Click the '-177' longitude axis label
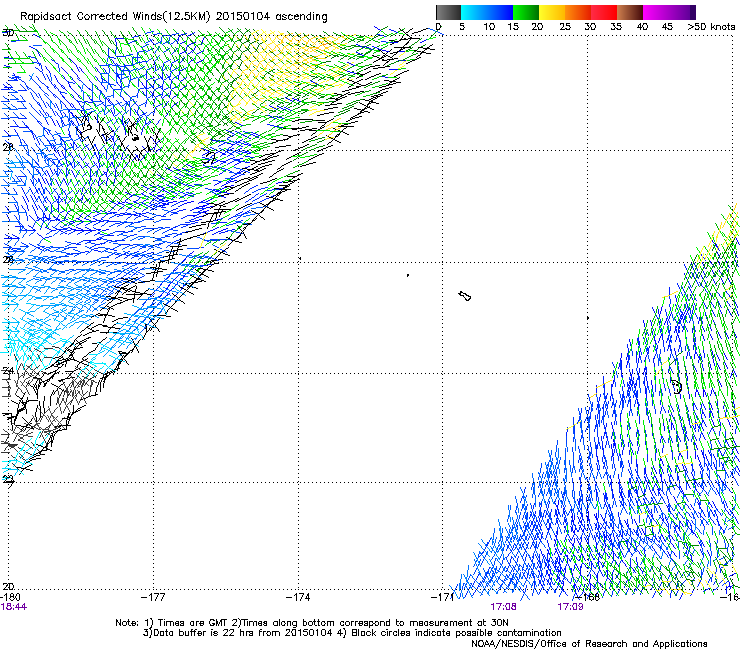Image resolution: width=740 pixels, height=650 pixels. click(x=154, y=597)
